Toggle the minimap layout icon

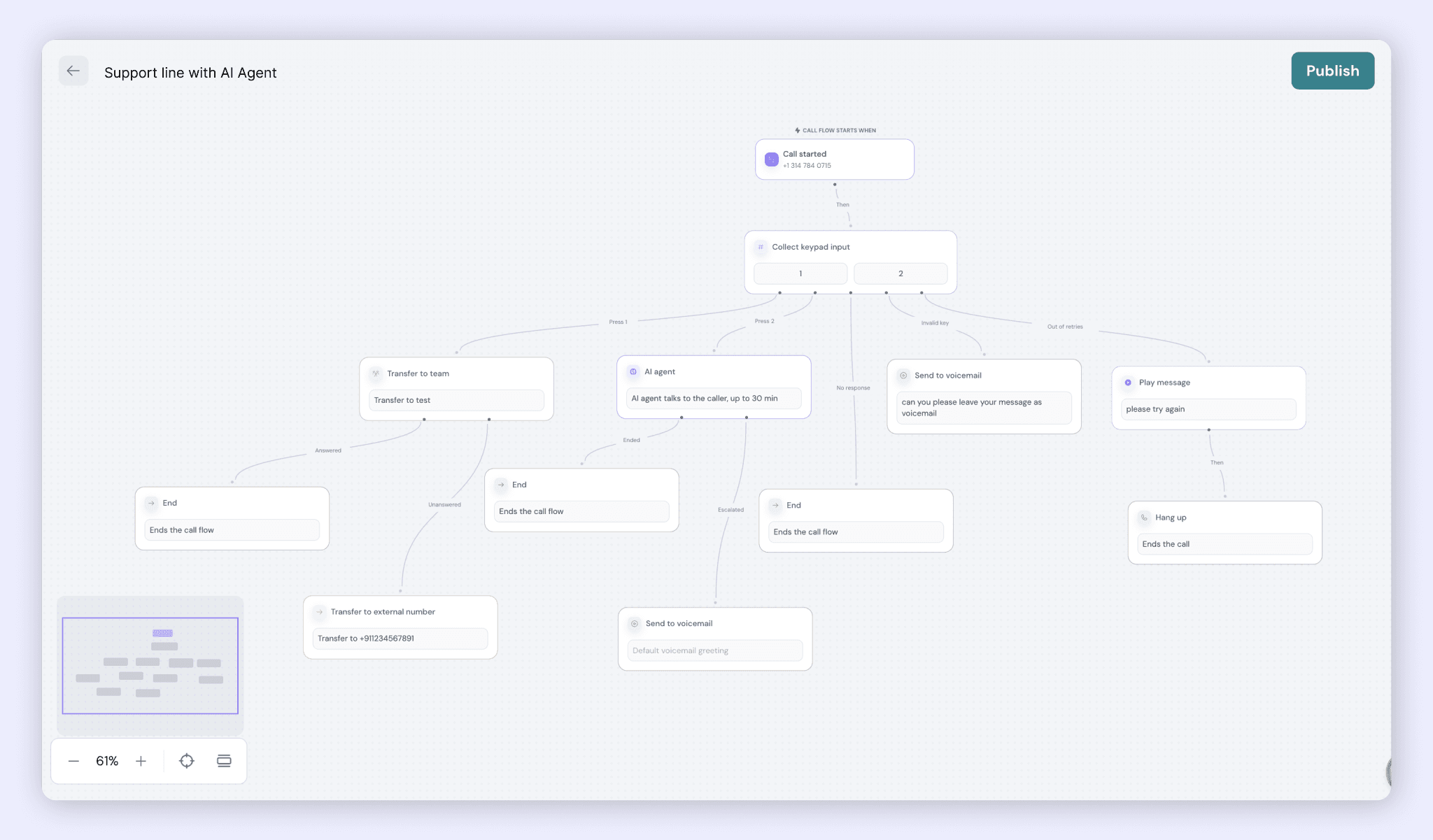pos(224,761)
